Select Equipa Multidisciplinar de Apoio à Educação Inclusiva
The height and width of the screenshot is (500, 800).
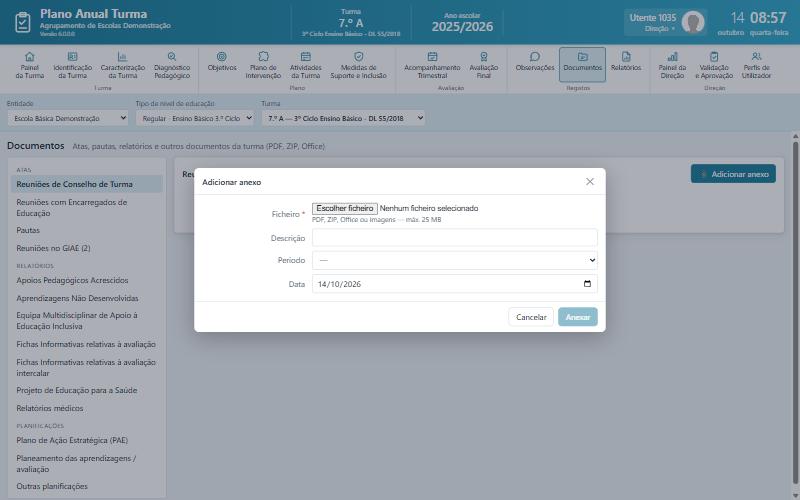coord(86,320)
